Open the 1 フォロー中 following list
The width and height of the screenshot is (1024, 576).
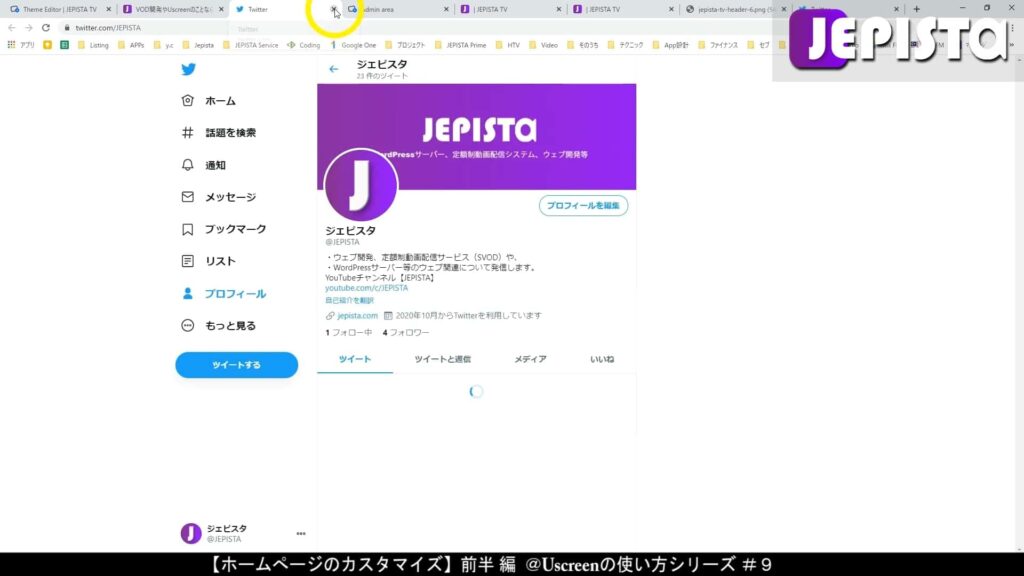349,332
